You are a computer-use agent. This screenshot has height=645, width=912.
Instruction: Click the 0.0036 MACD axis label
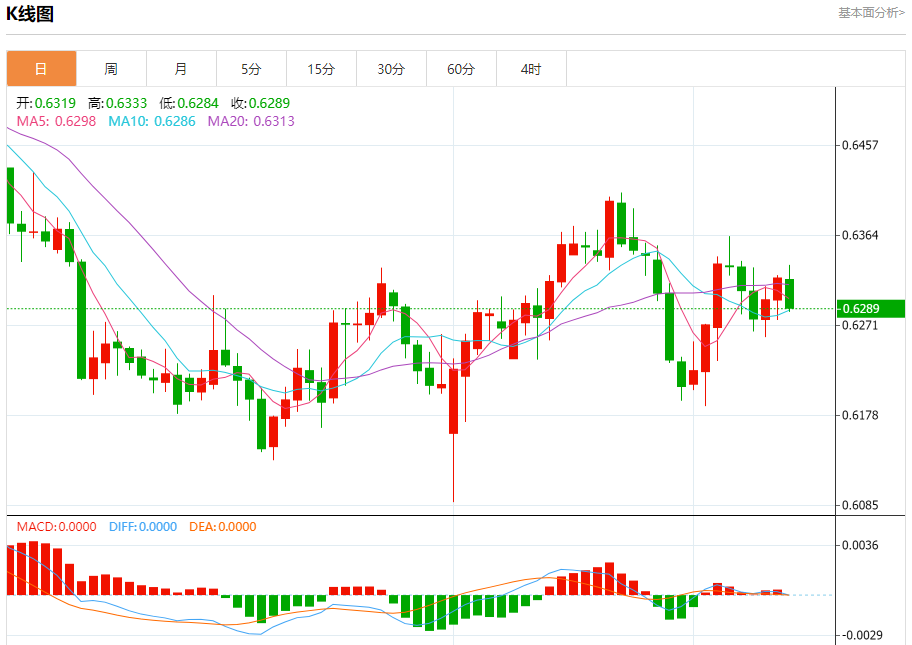click(860, 545)
